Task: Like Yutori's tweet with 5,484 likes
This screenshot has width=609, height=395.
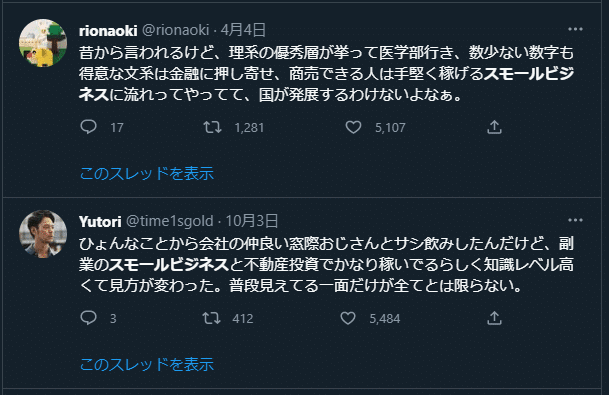Action: [348, 318]
